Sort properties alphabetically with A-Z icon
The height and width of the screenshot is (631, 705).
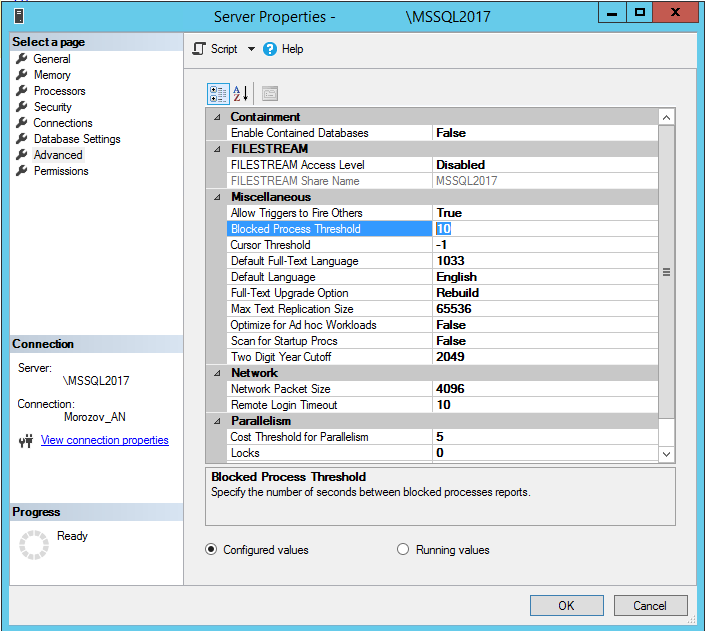(x=241, y=94)
